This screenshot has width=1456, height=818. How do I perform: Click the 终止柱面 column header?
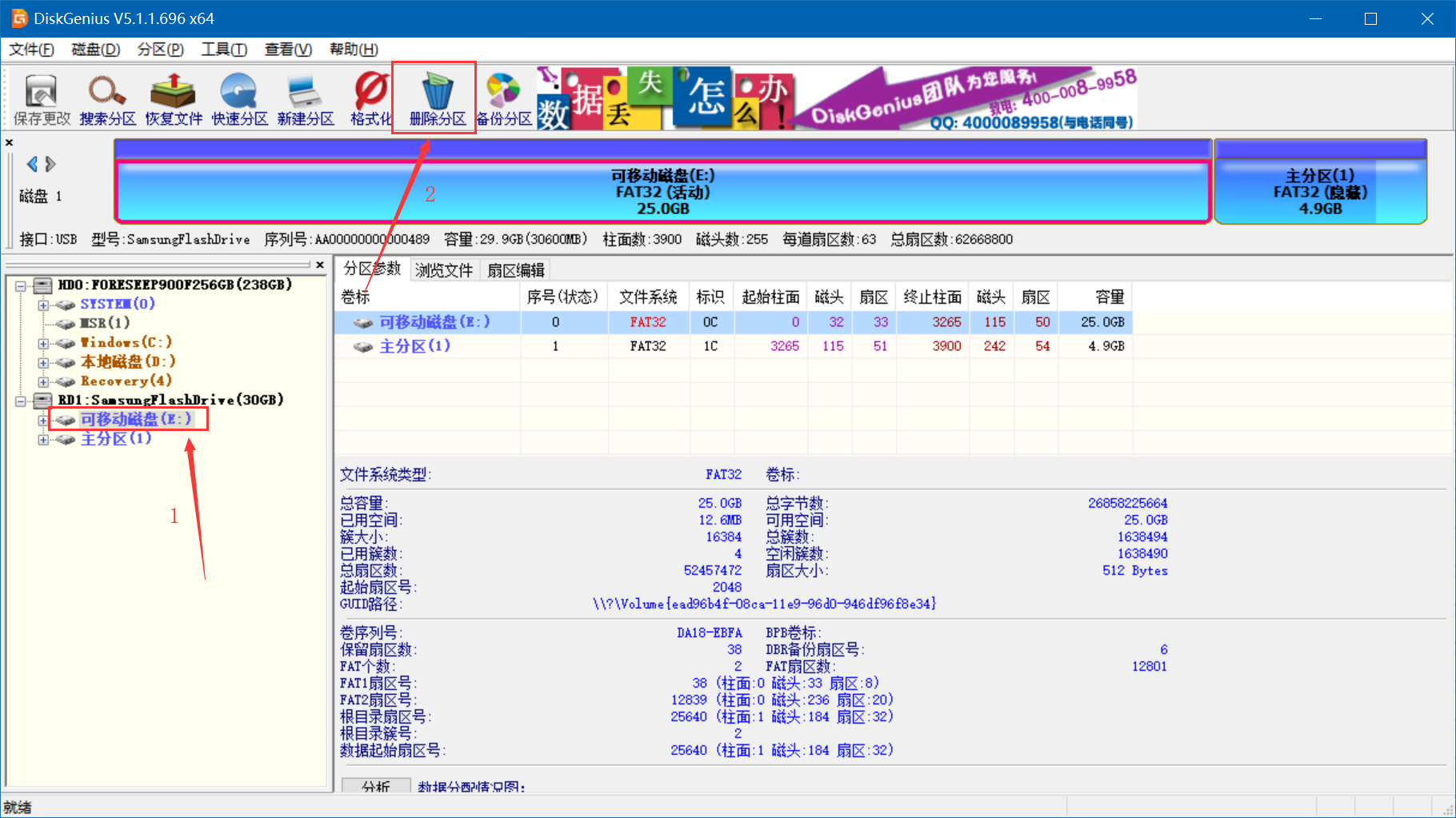tap(932, 297)
